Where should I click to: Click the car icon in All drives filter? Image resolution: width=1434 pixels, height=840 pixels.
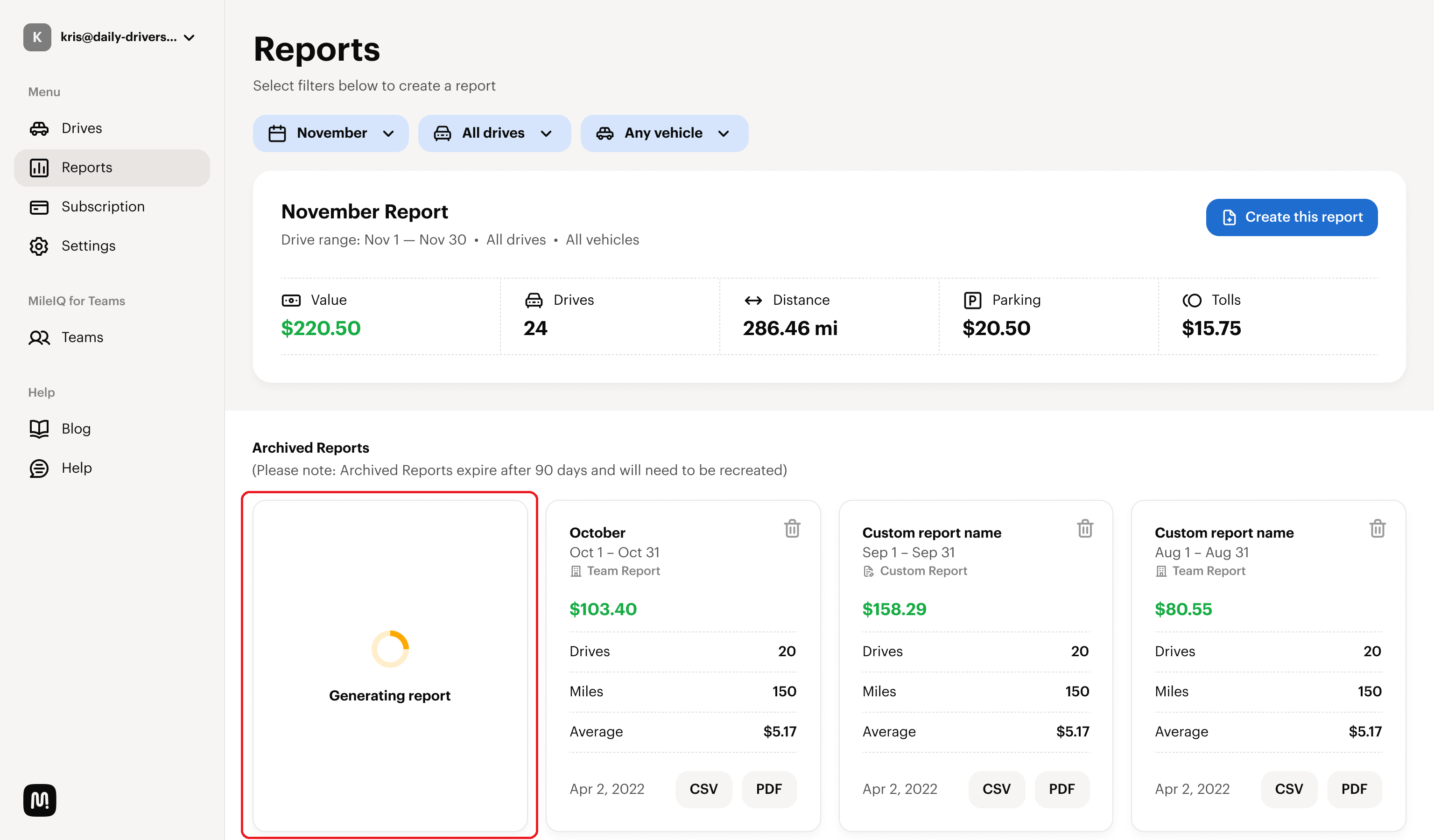point(442,133)
